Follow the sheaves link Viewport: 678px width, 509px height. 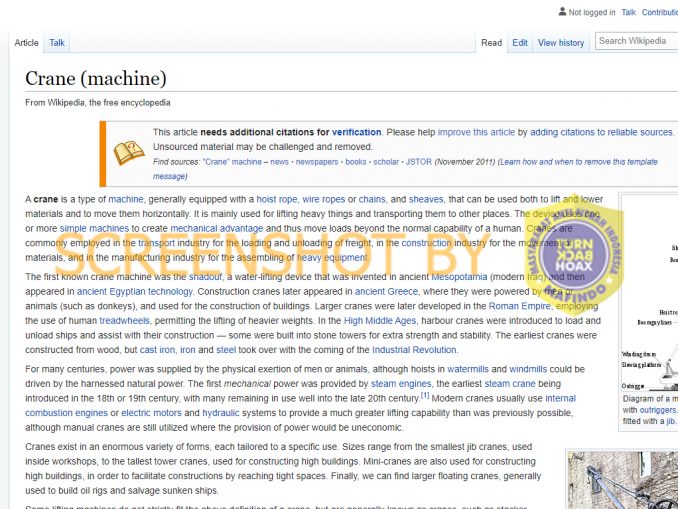[x=426, y=199]
